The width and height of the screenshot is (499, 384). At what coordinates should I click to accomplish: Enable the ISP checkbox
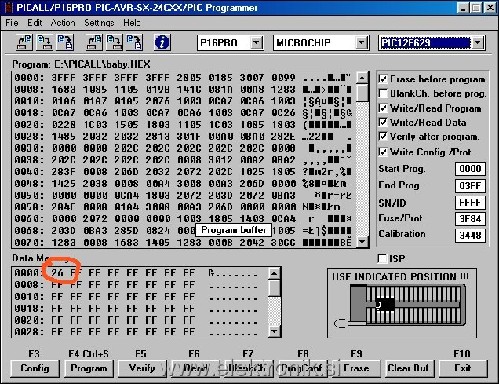click(383, 259)
